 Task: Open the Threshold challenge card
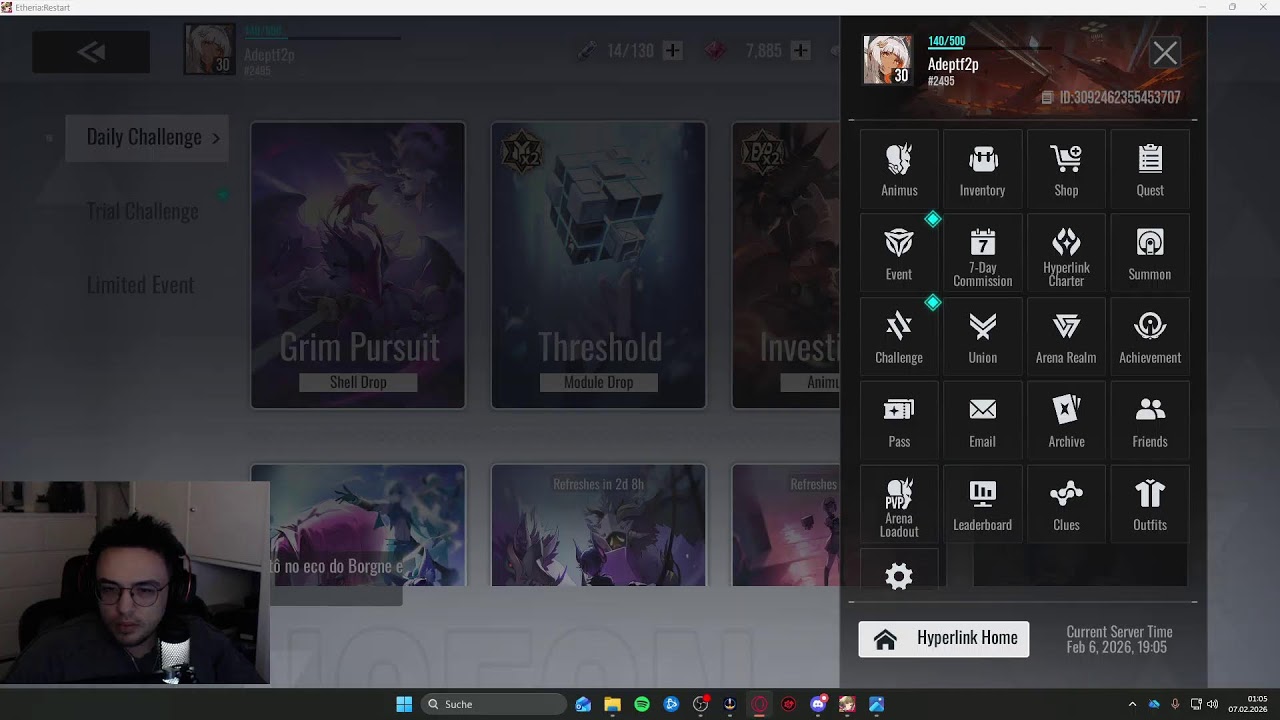tap(598, 265)
